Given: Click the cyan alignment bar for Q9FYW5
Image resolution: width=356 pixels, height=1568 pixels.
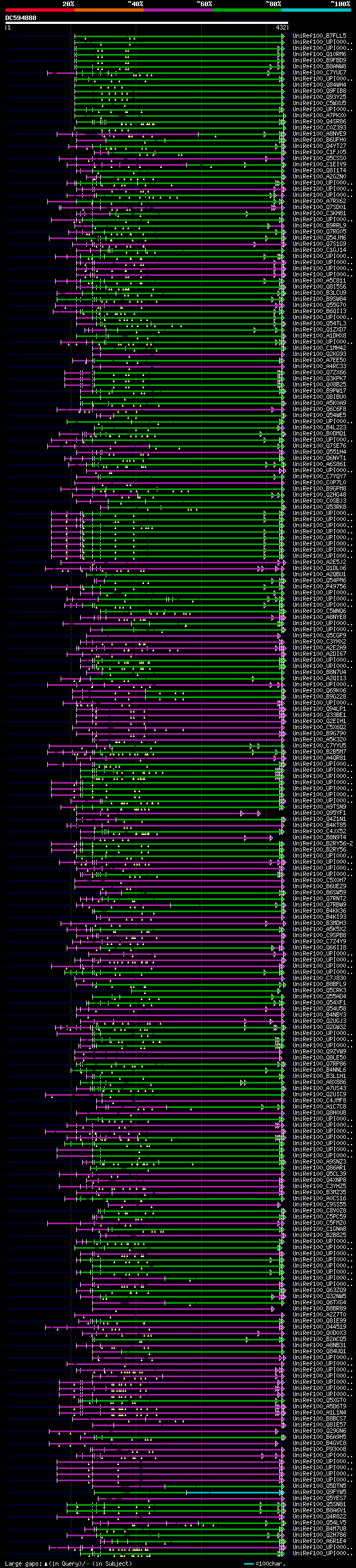Looking at the screenshot, I should [x=235, y=1492].
